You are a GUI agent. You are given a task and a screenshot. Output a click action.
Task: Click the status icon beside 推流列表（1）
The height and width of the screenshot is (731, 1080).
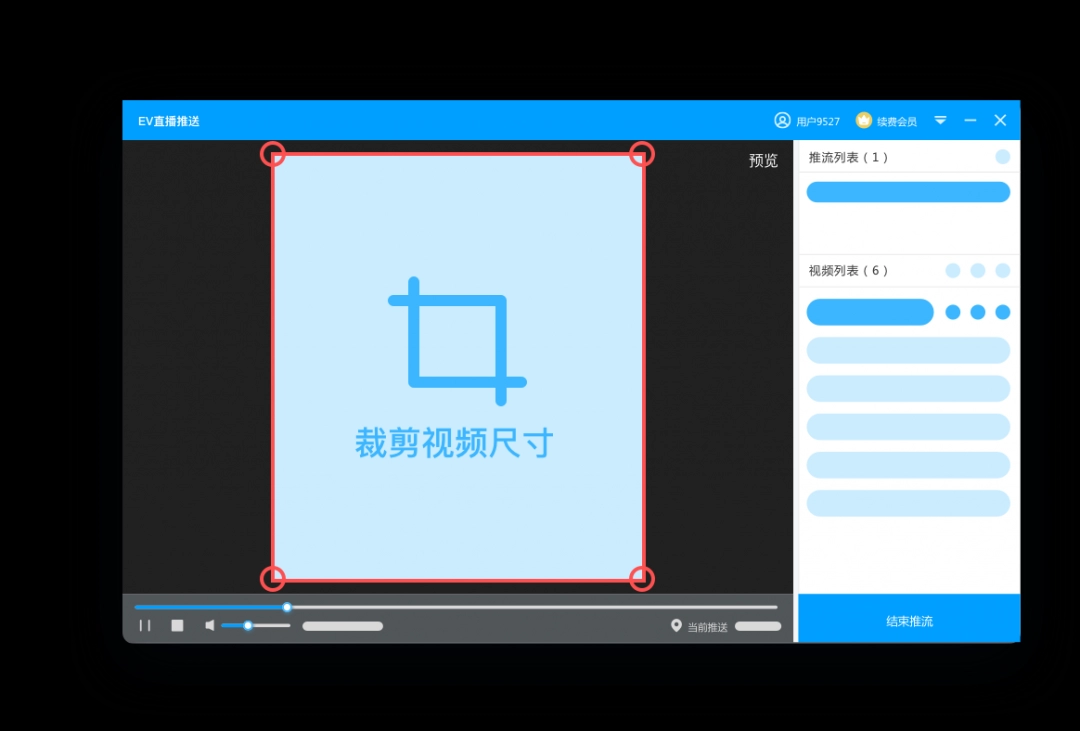[x=1003, y=157]
